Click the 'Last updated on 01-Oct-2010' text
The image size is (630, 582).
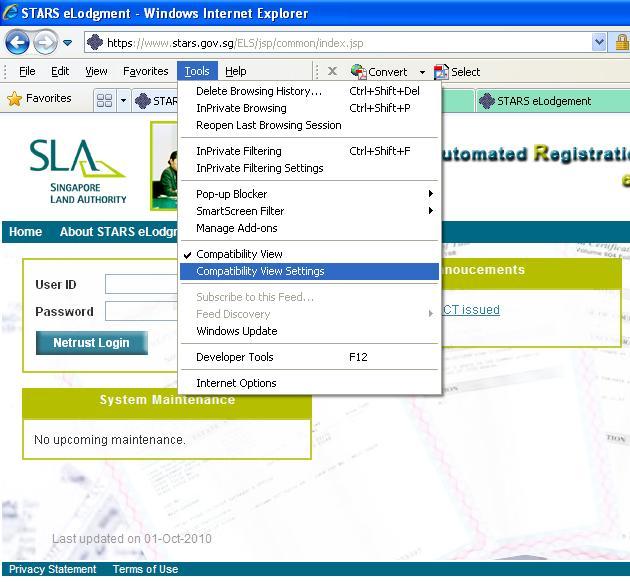(x=132, y=539)
